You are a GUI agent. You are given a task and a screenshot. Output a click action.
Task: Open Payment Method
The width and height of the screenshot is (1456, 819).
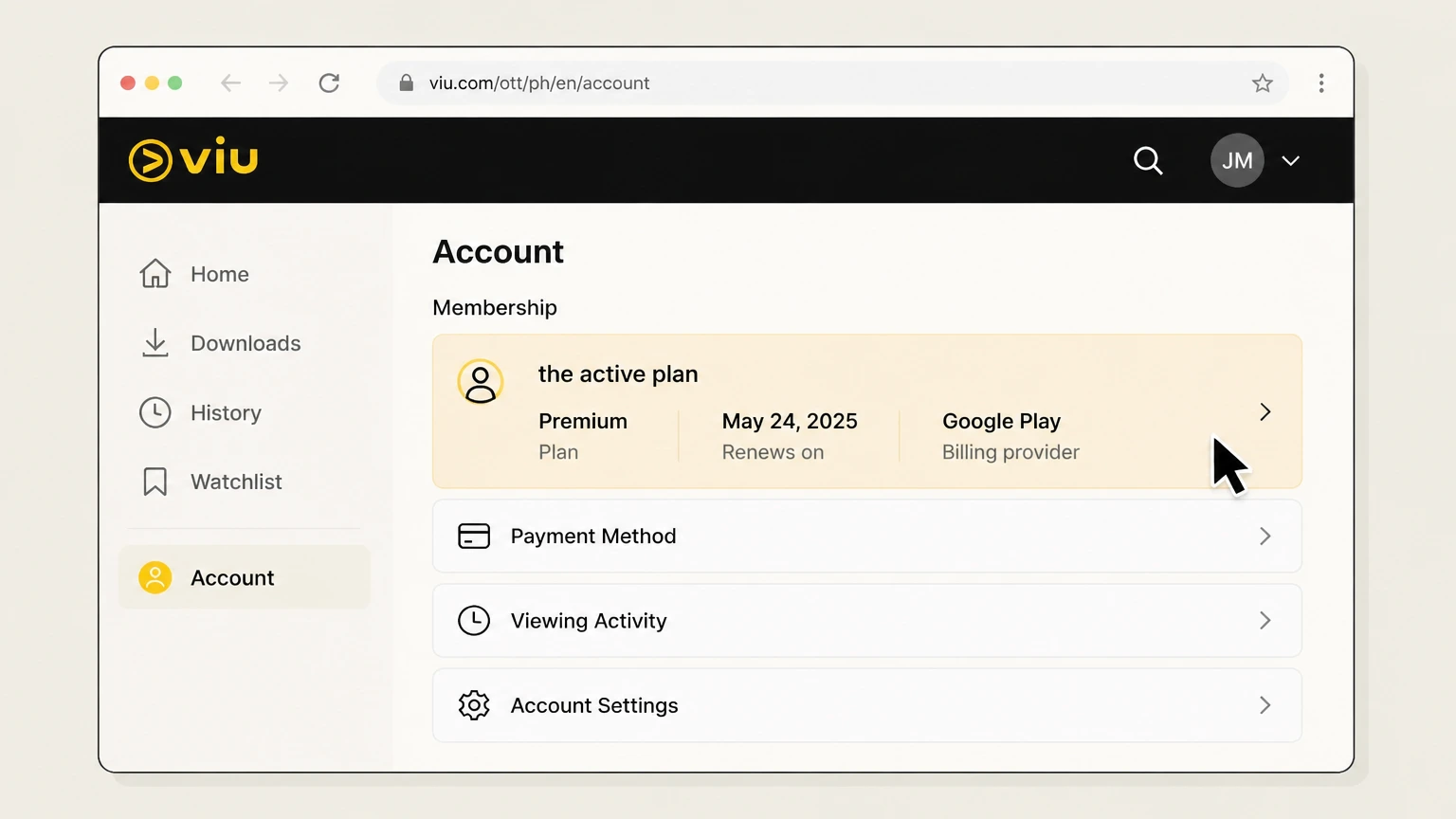pyautogui.click(x=867, y=537)
